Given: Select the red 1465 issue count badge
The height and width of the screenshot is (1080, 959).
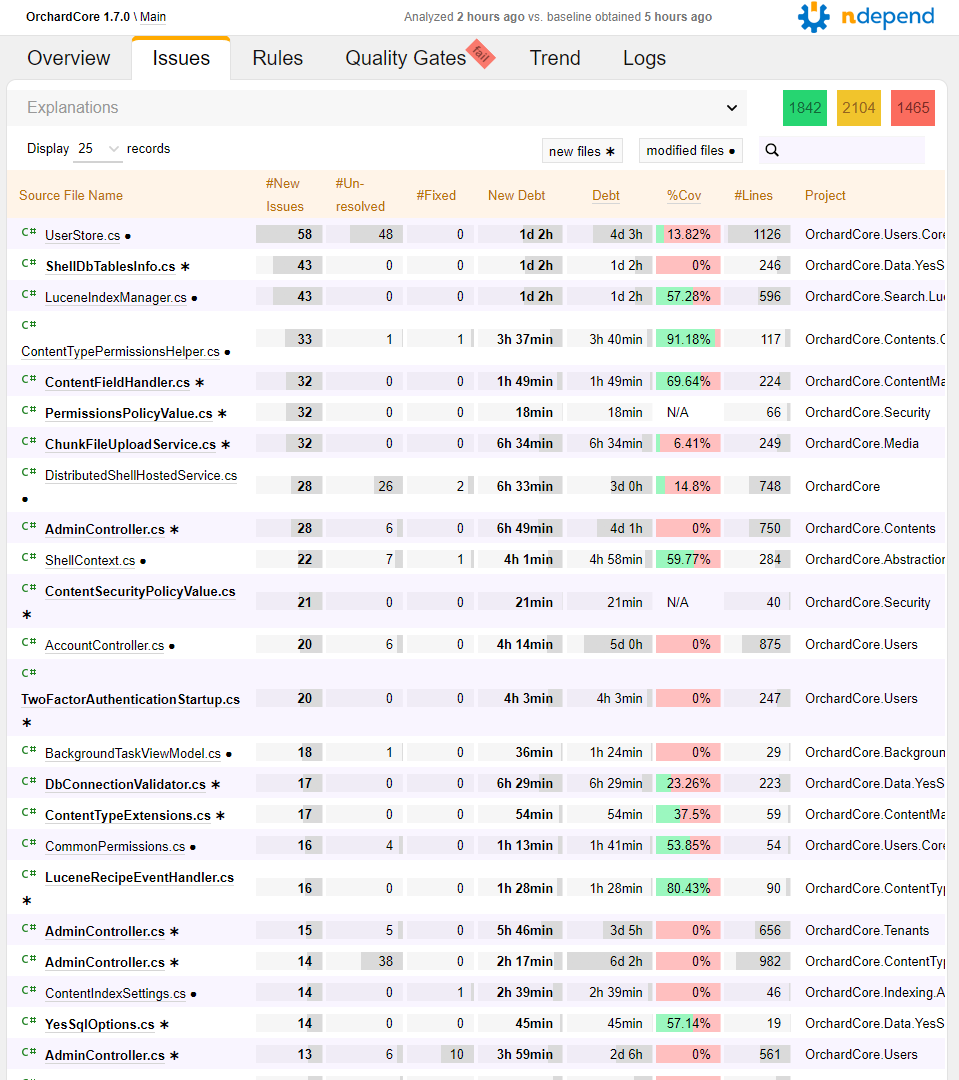Looking at the screenshot, I should (x=912, y=107).
